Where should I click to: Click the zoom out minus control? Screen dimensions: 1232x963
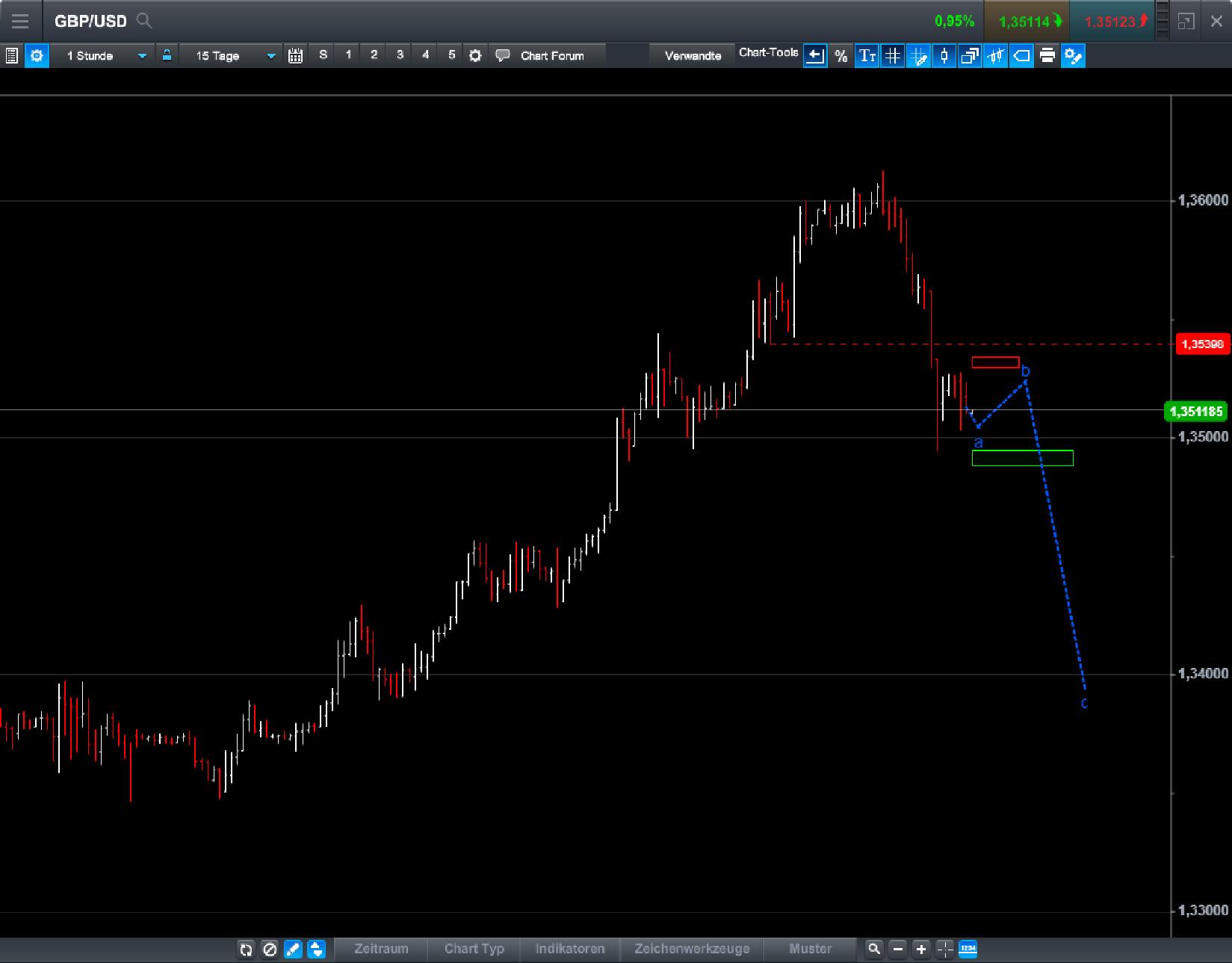tap(897, 949)
